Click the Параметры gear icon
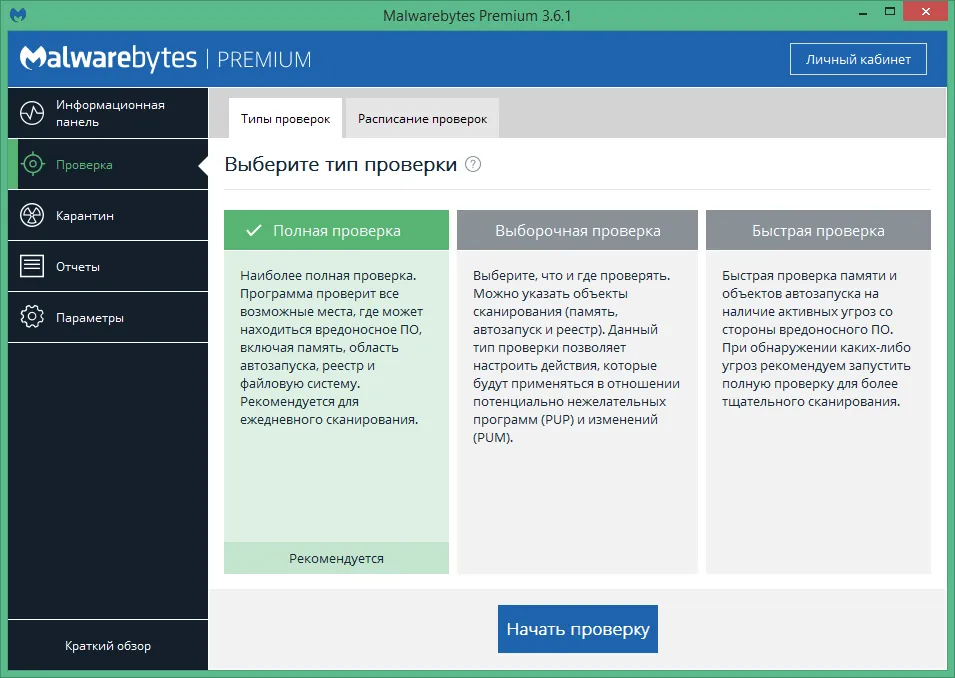 point(32,317)
